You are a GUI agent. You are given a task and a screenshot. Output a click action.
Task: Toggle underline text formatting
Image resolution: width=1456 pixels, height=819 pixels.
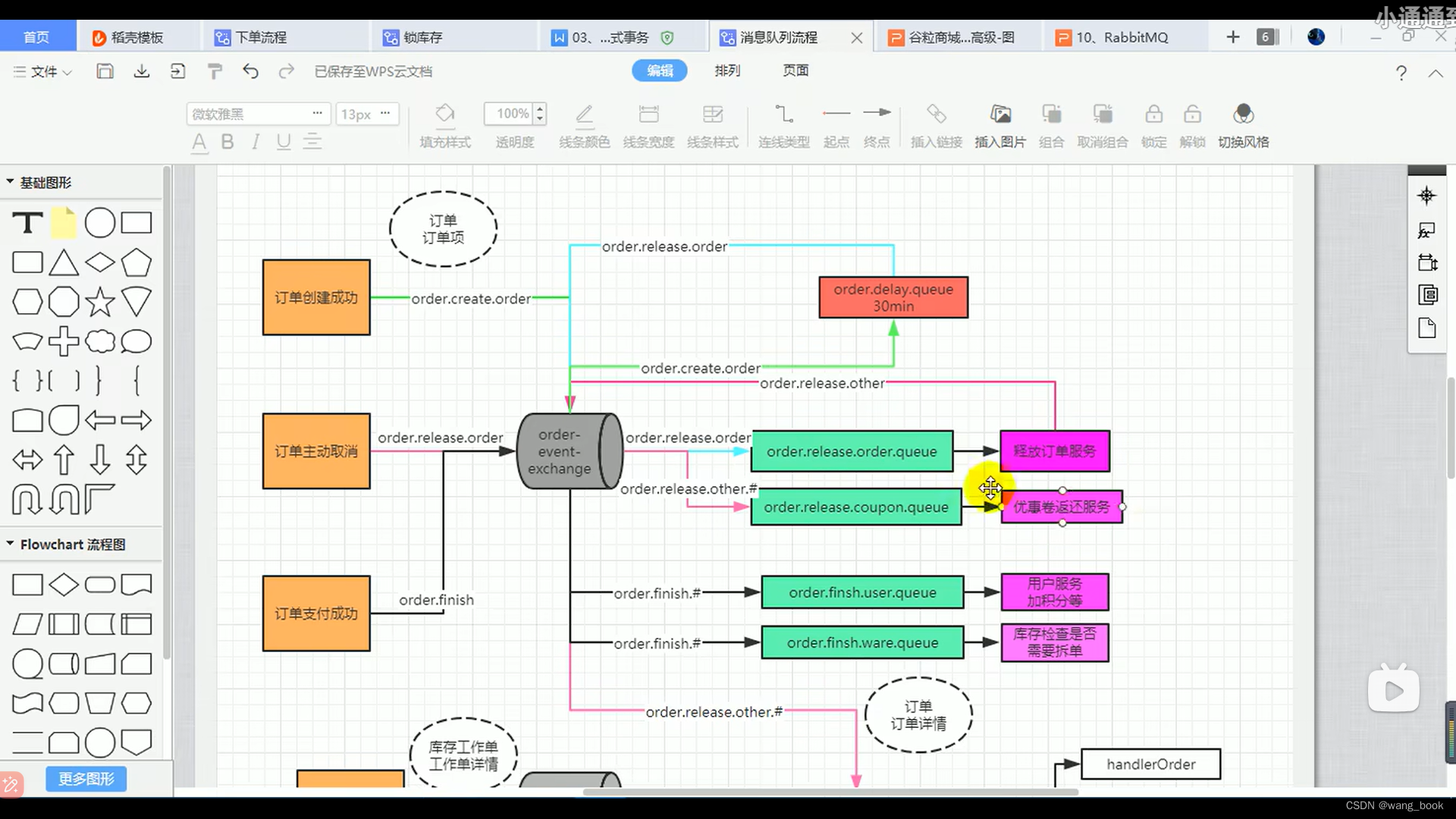[x=284, y=142]
